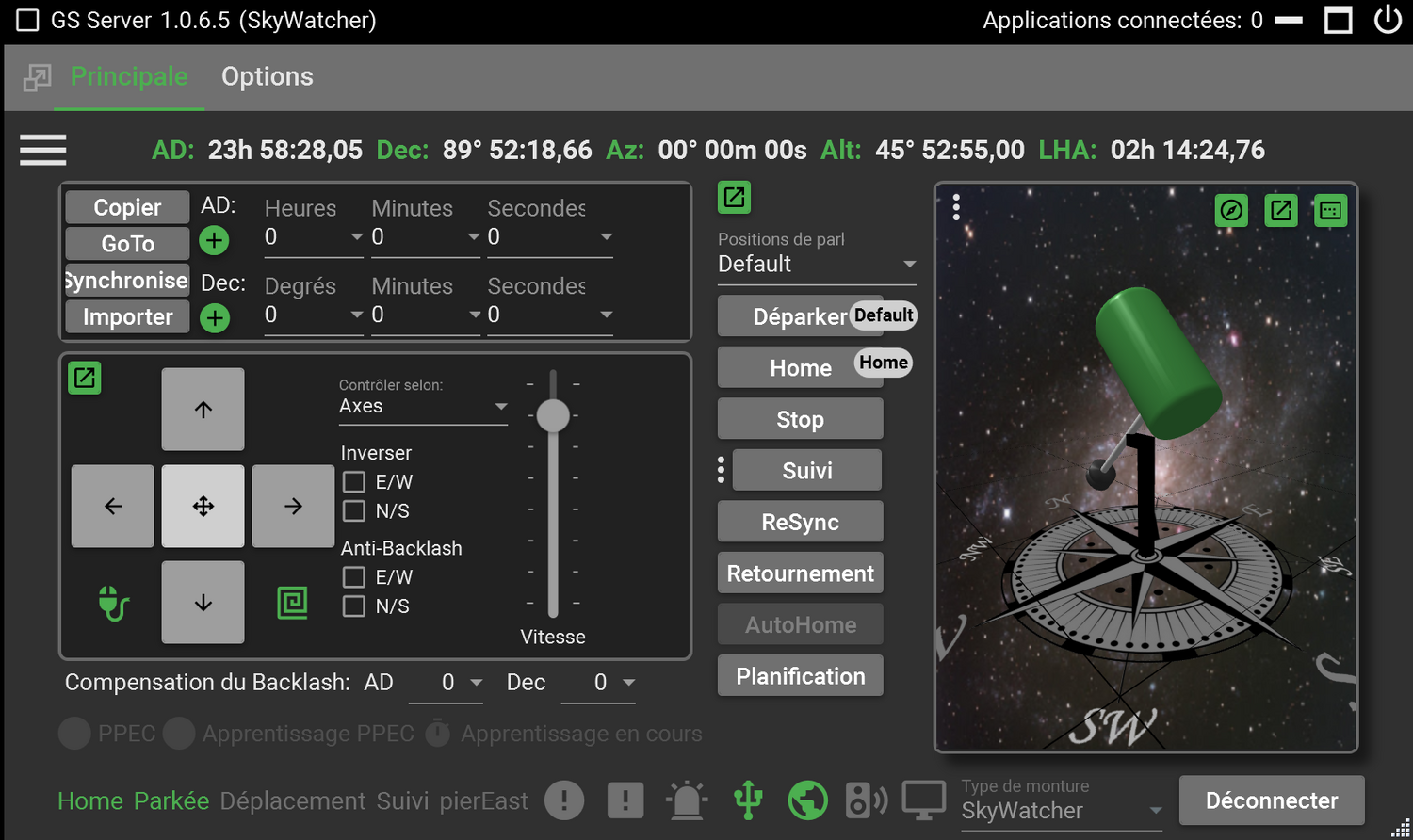Click the 3D telescope model view

click(x=1145, y=467)
